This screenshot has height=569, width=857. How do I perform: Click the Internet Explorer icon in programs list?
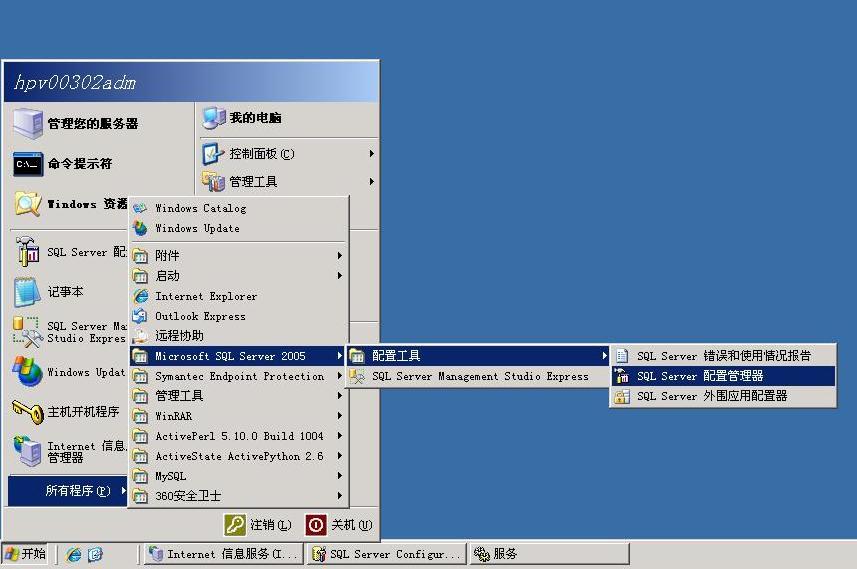click(x=141, y=296)
